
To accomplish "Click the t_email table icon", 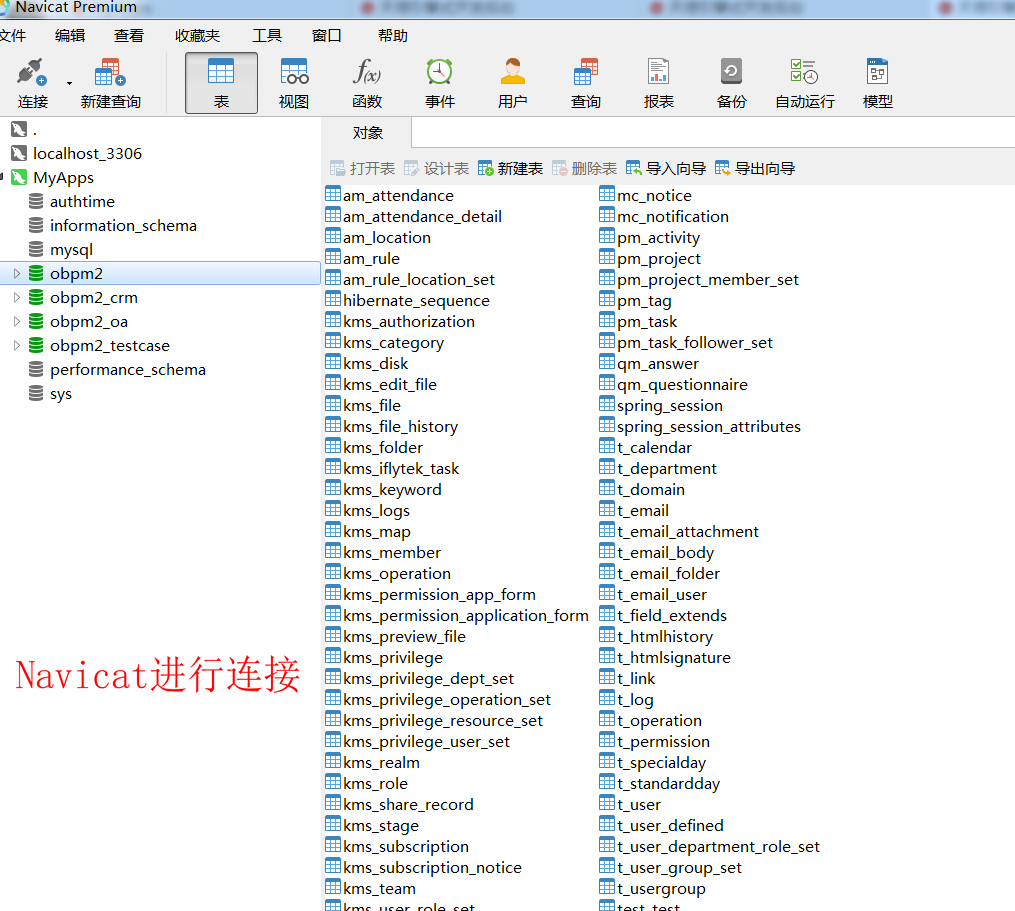I will click(x=607, y=508).
